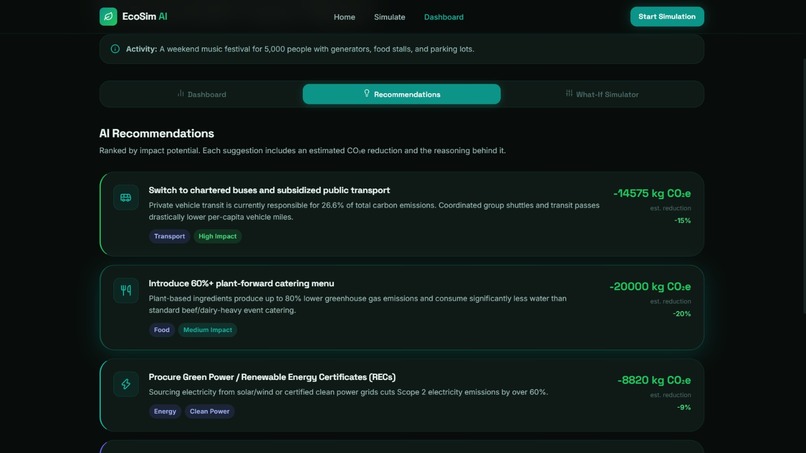Open the Renewable Energy Certificates recommendation title
The image size is (806, 453).
pos(272,377)
